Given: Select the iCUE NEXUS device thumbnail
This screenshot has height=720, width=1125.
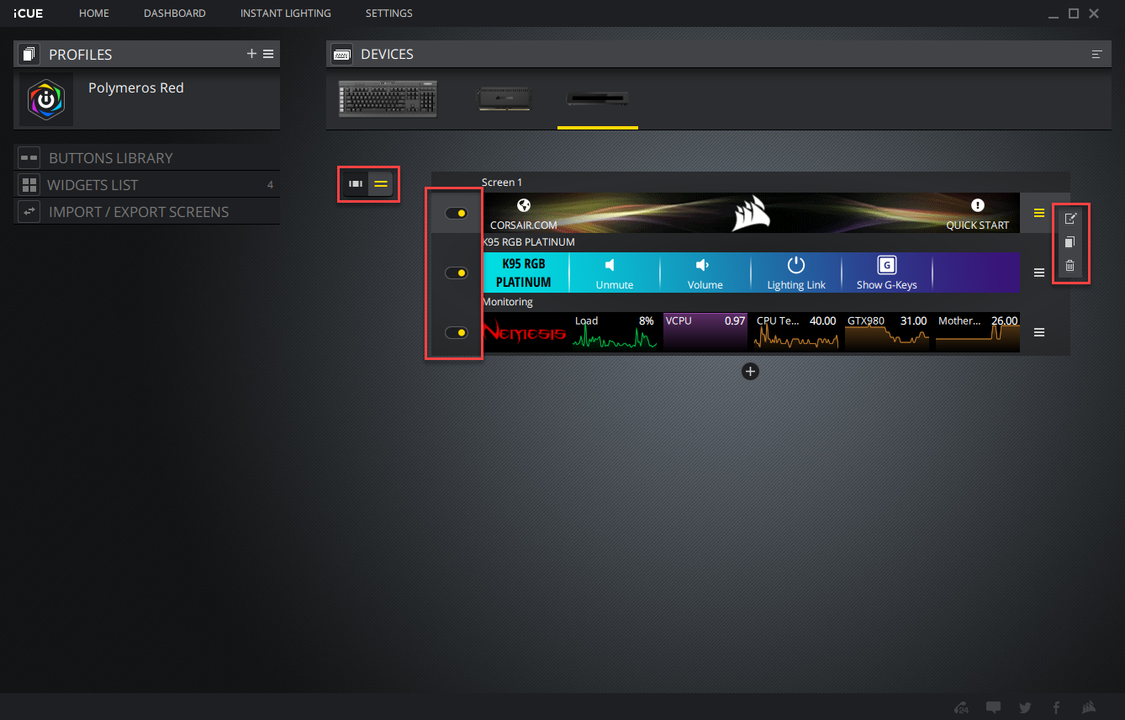Looking at the screenshot, I should tap(598, 99).
